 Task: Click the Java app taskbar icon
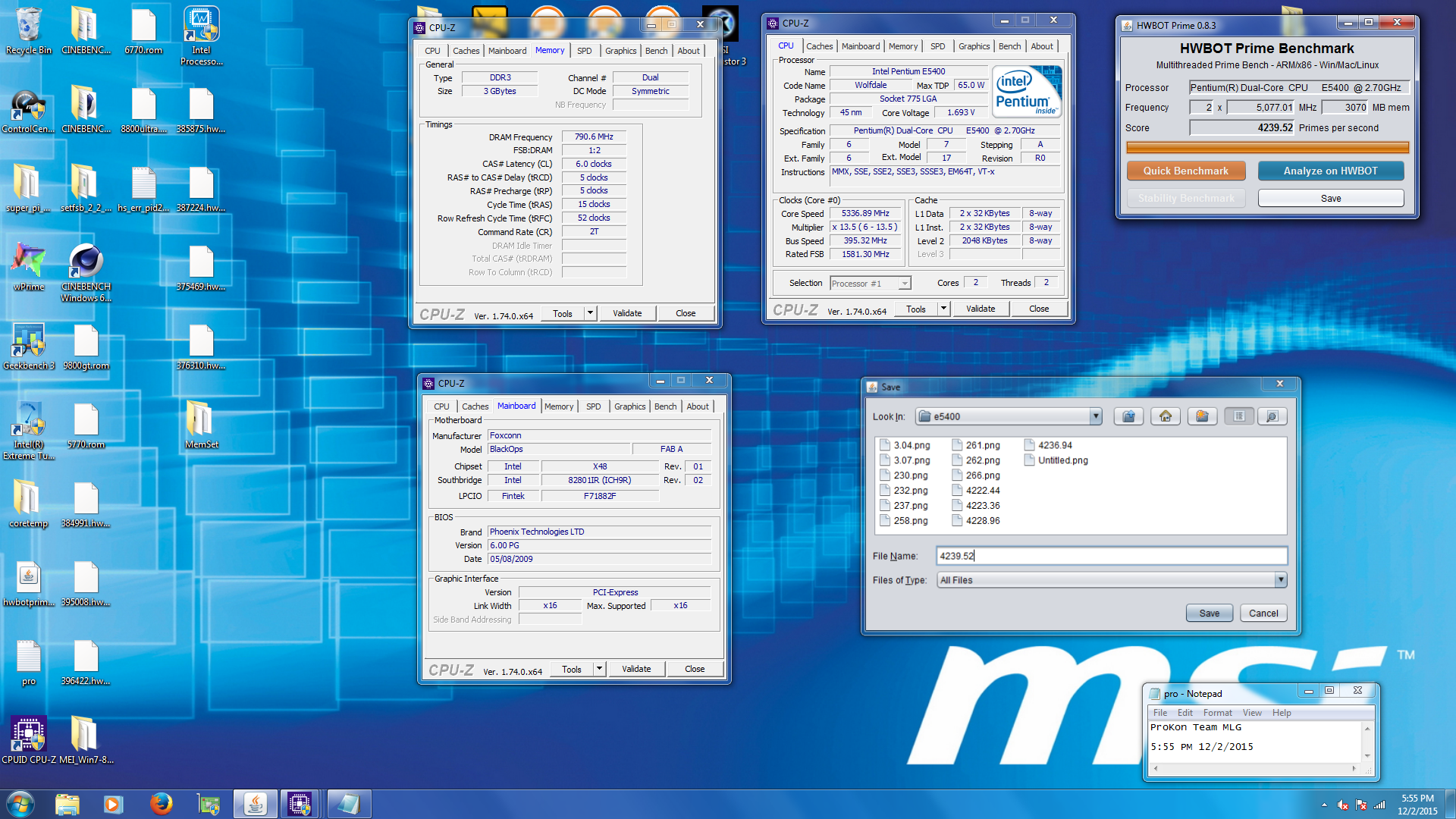(x=256, y=804)
